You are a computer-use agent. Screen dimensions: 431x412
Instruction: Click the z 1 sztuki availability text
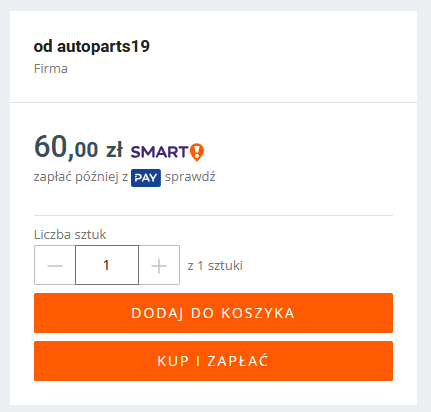[215, 266]
